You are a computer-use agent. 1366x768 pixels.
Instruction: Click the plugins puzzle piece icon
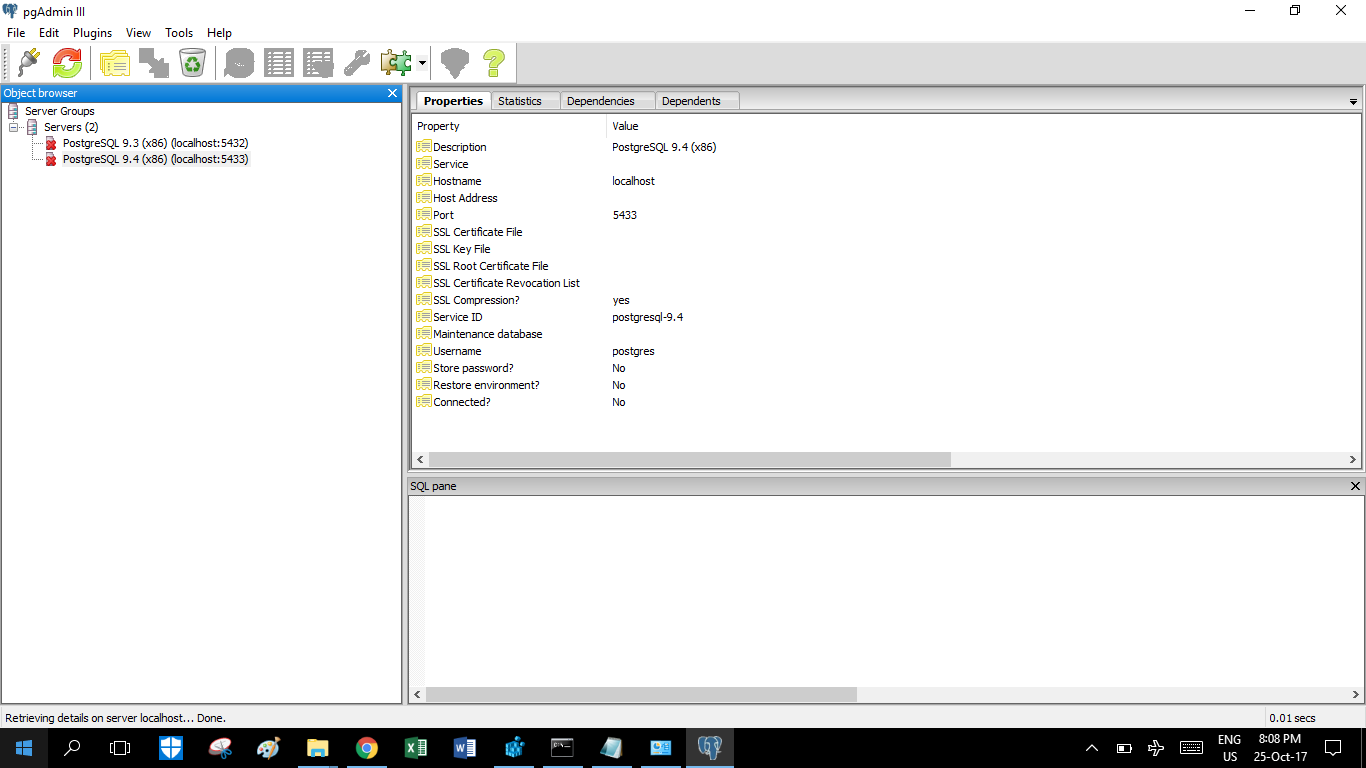[396, 63]
